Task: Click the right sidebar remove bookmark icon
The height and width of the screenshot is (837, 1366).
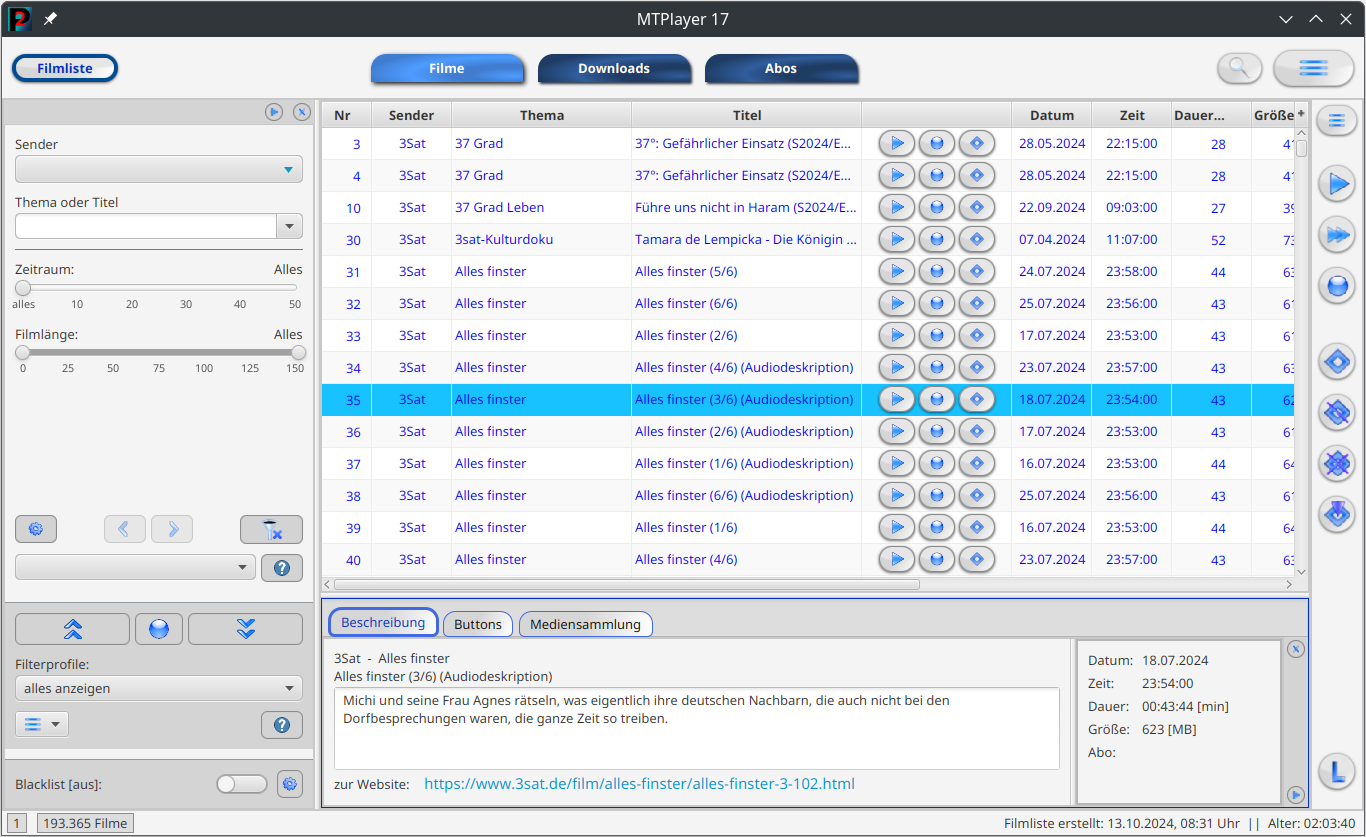Action: [x=1336, y=411]
